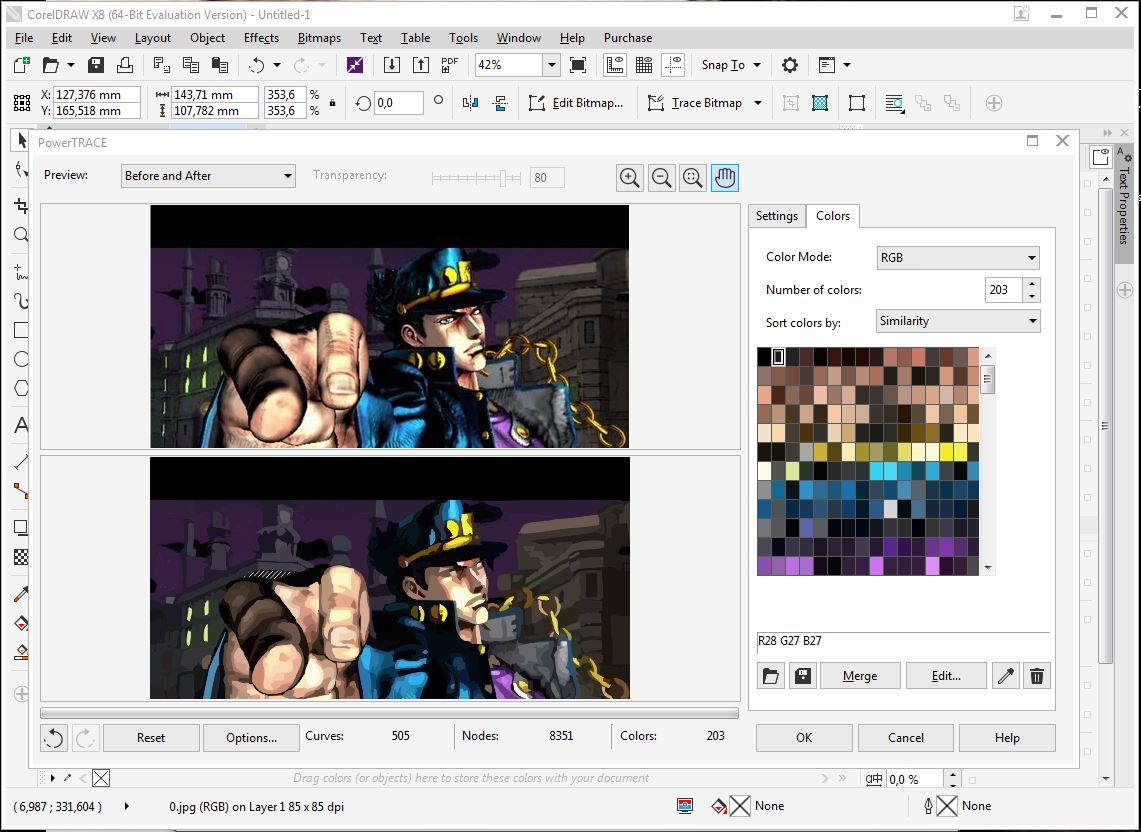Image resolution: width=1141 pixels, height=832 pixels.
Task: Select the Text tool in toolbox
Action: click(21, 424)
